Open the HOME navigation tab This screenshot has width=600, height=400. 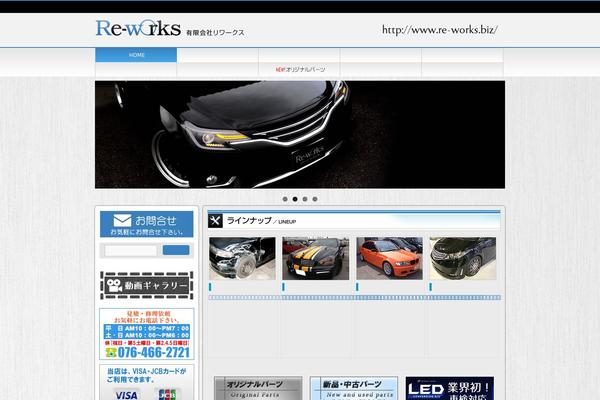click(x=136, y=55)
